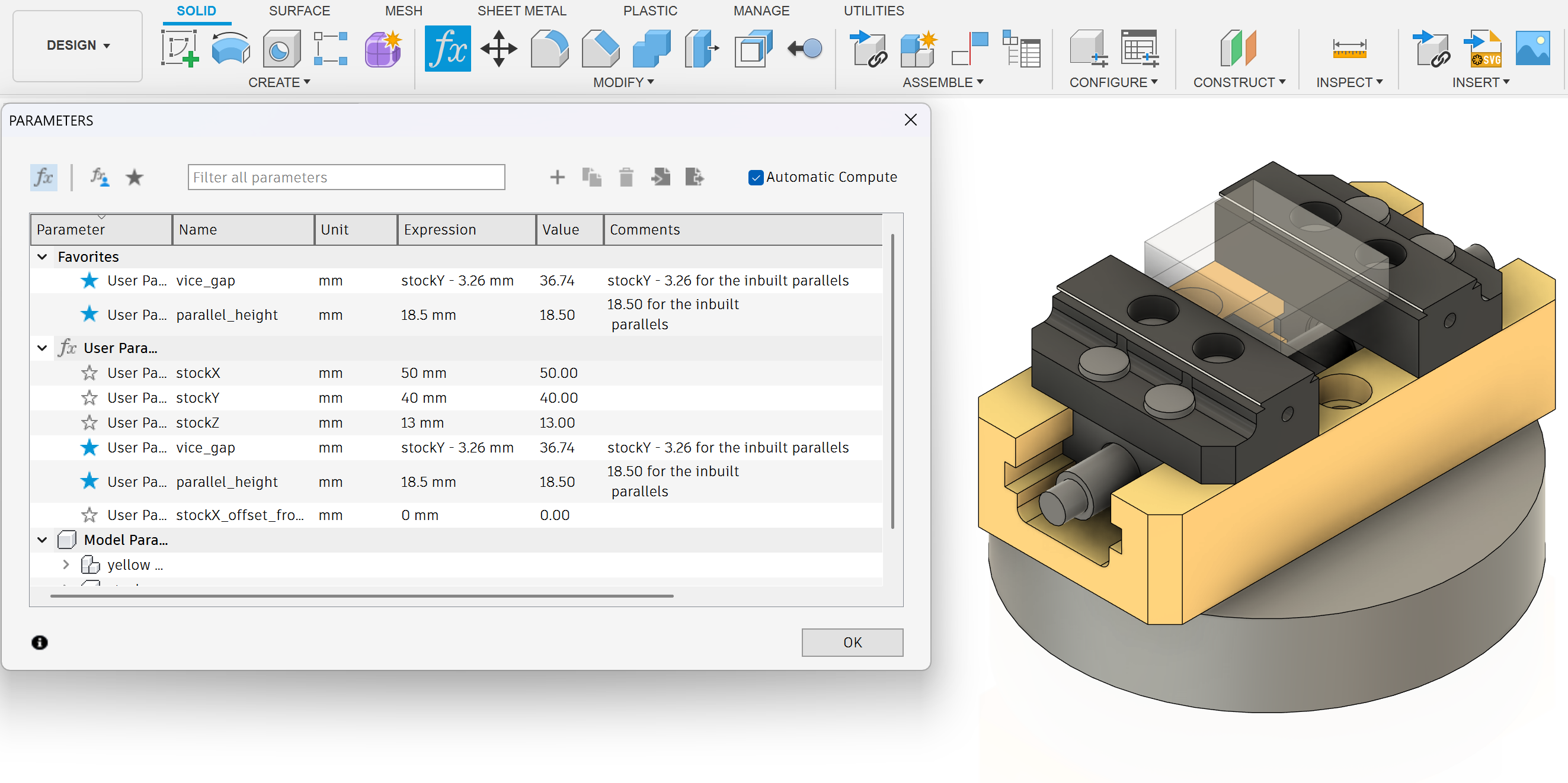Click the add parameter plus icon
Viewport: 1568px width, 783px height.
tap(556, 178)
